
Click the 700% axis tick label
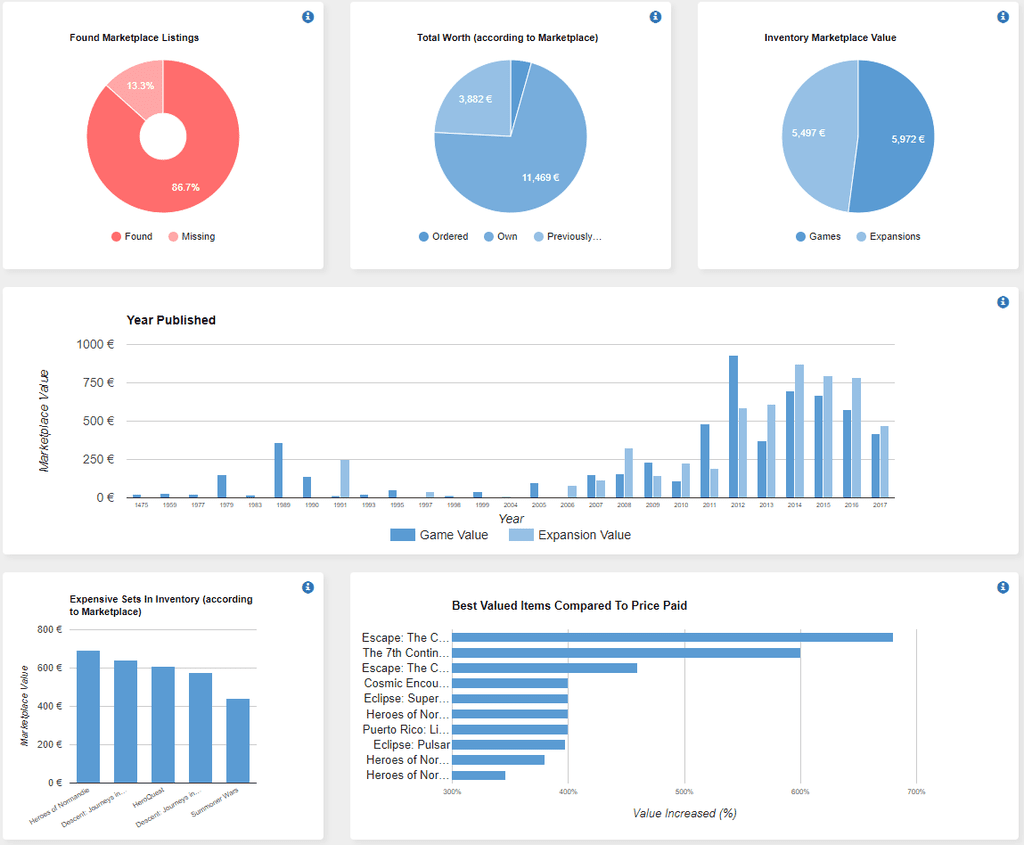click(916, 791)
